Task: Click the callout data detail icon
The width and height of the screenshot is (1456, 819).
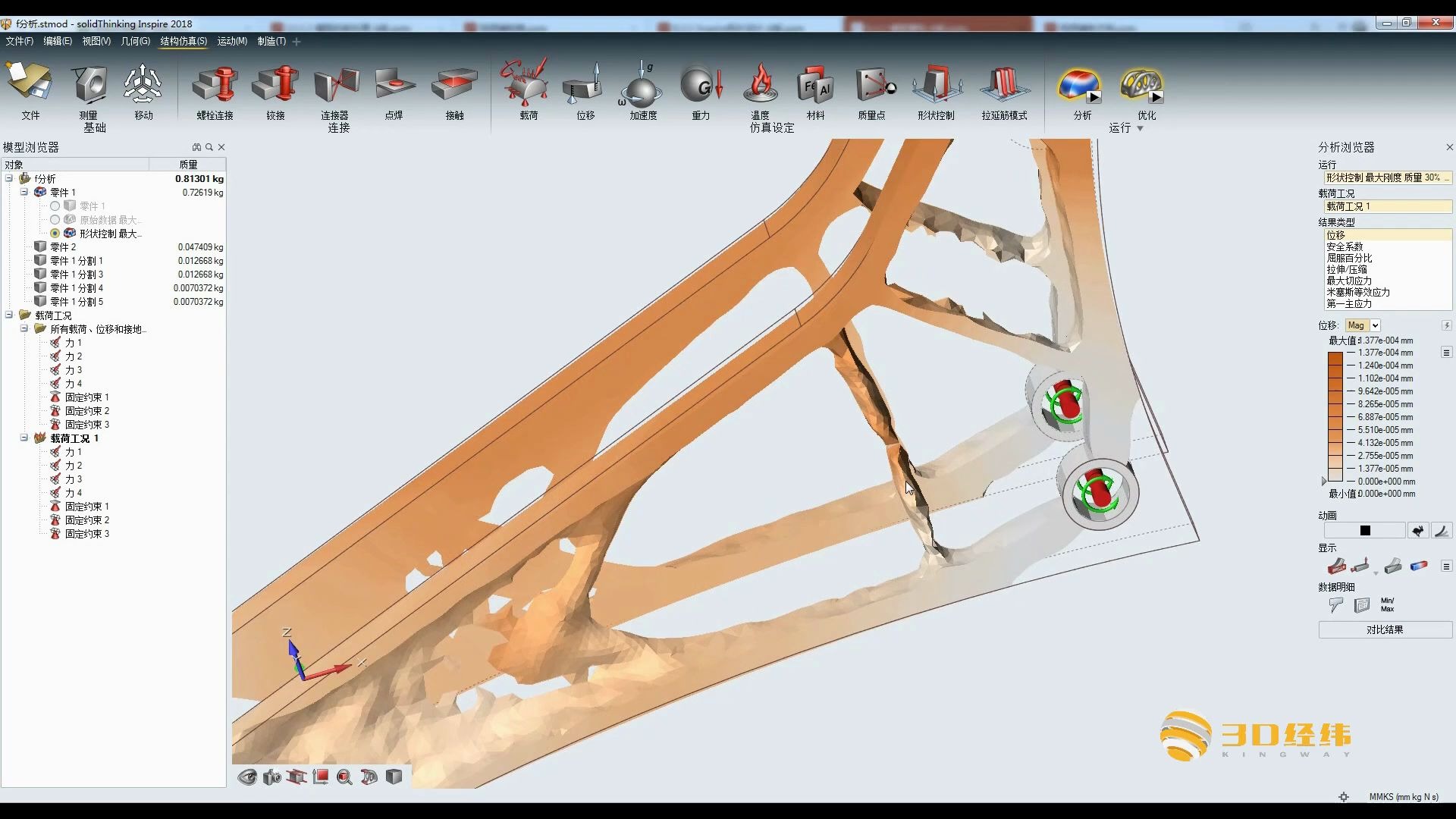Action: (1335, 604)
